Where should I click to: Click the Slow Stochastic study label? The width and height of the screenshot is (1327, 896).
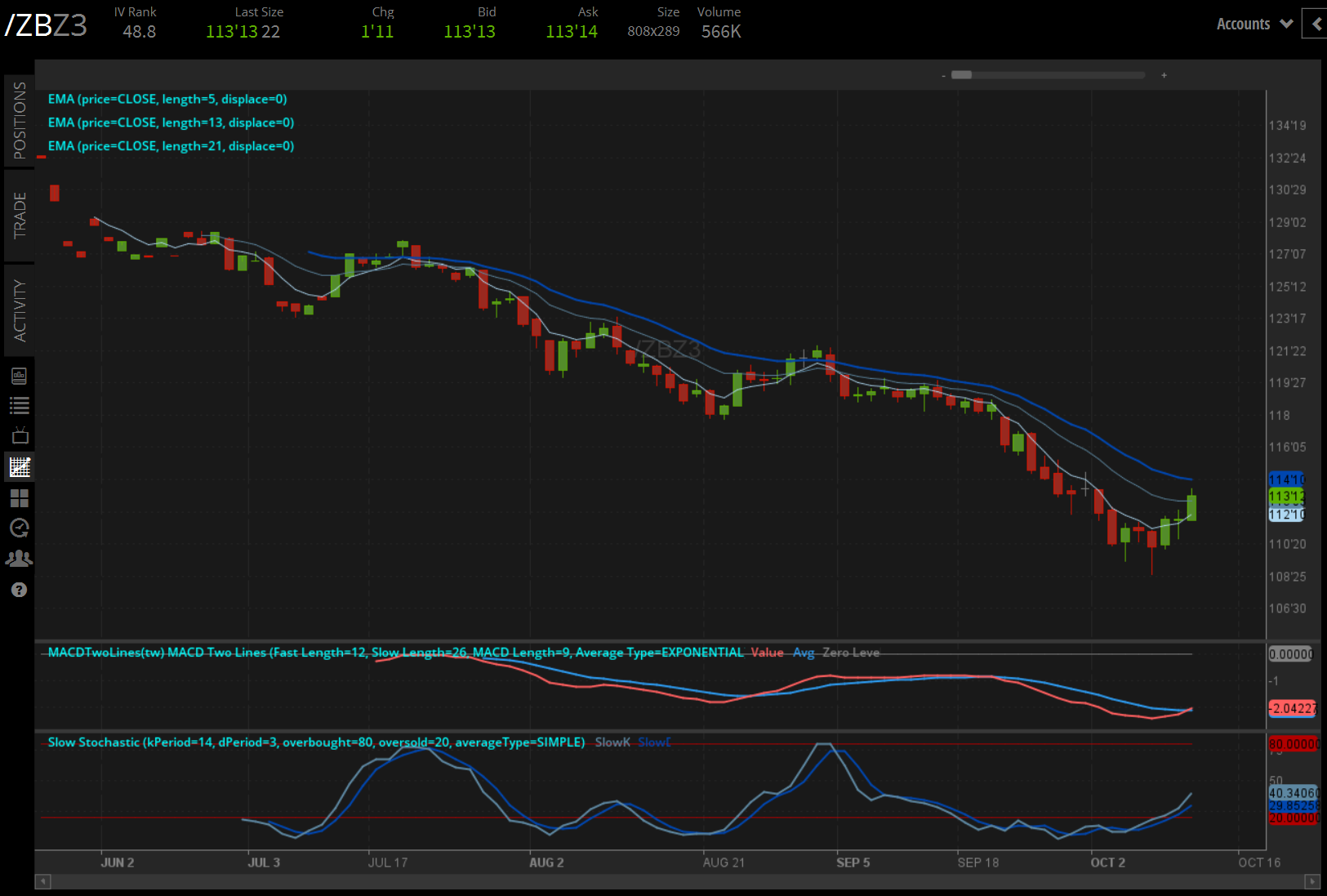(x=316, y=742)
